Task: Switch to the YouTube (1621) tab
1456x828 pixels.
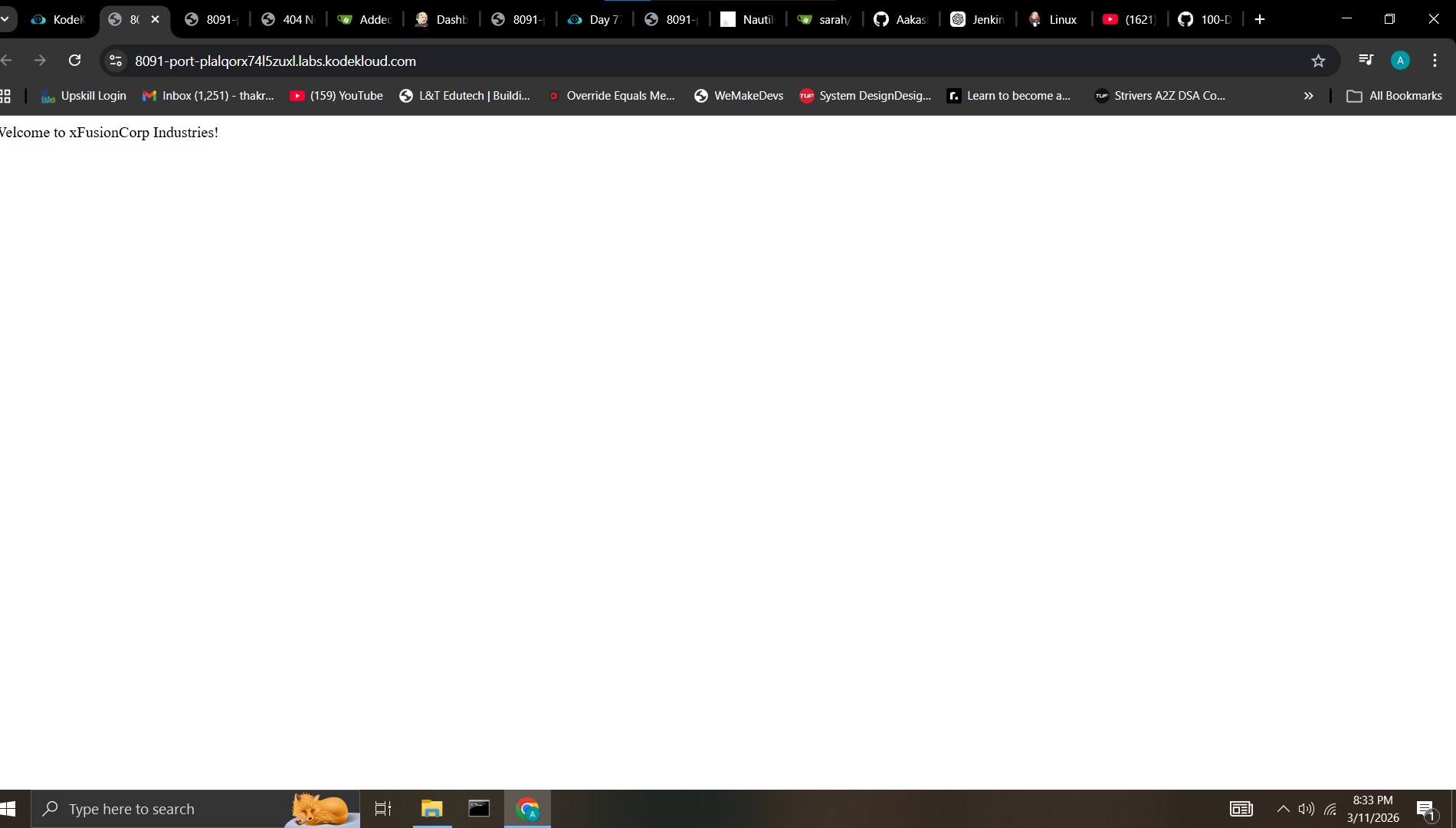Action: (1132, 19)
